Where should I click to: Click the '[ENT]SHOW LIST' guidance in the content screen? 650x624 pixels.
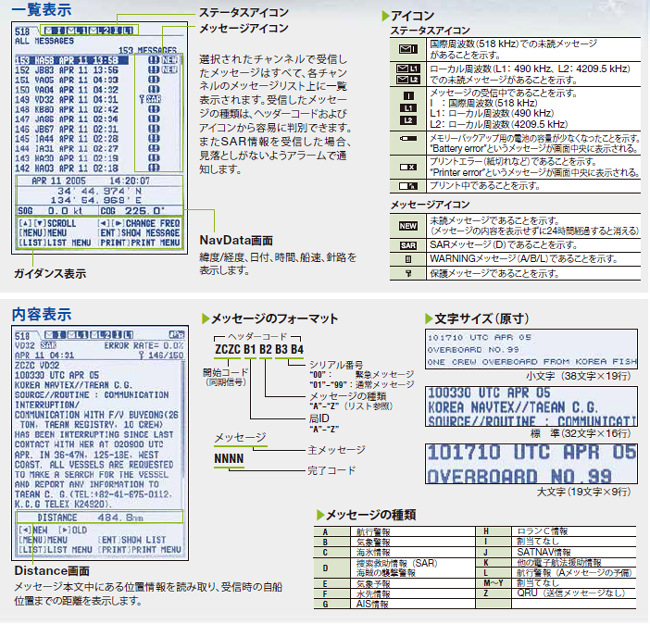pos(132,540)
